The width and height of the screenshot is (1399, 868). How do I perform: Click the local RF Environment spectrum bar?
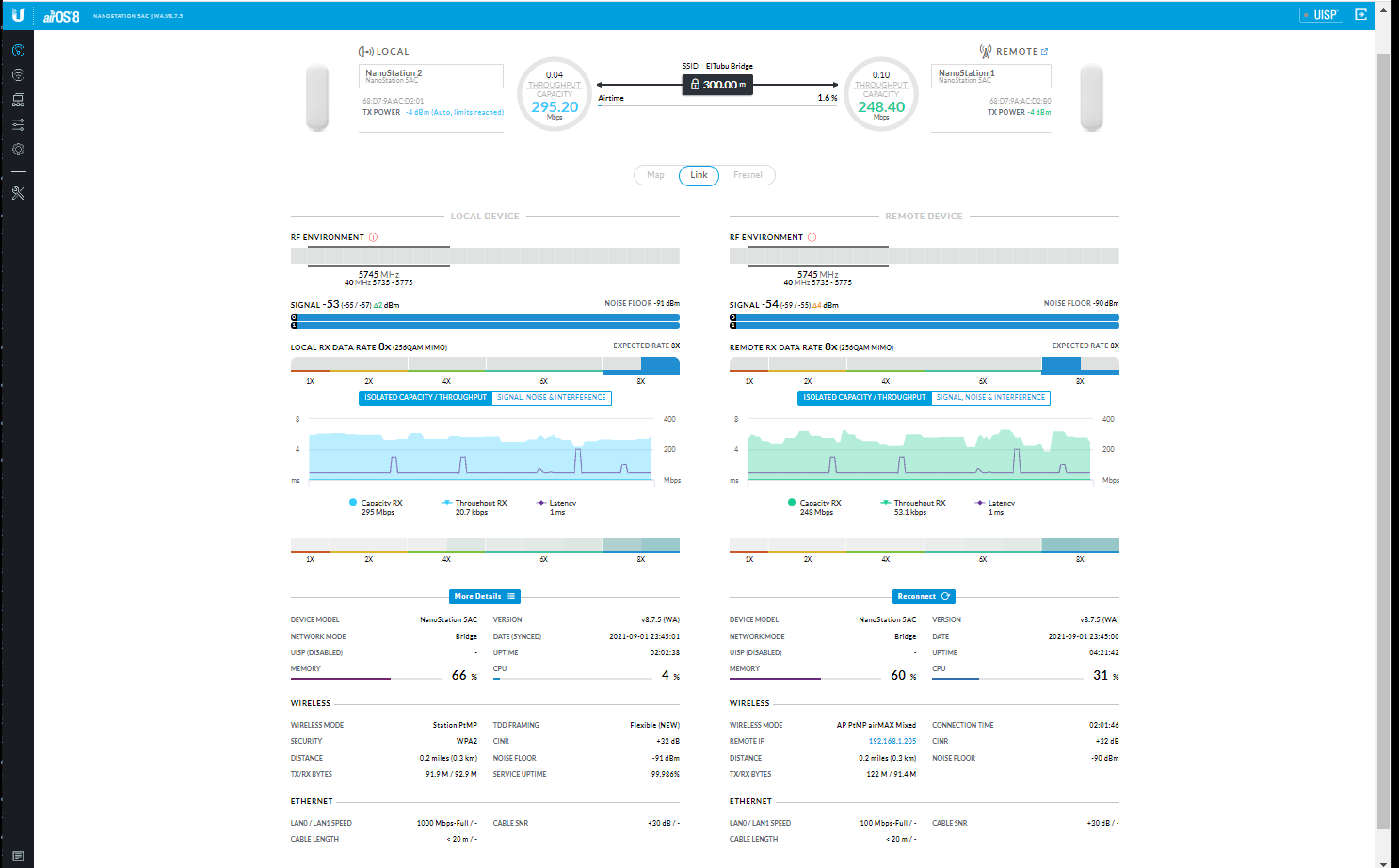click(x=485, y=255)
